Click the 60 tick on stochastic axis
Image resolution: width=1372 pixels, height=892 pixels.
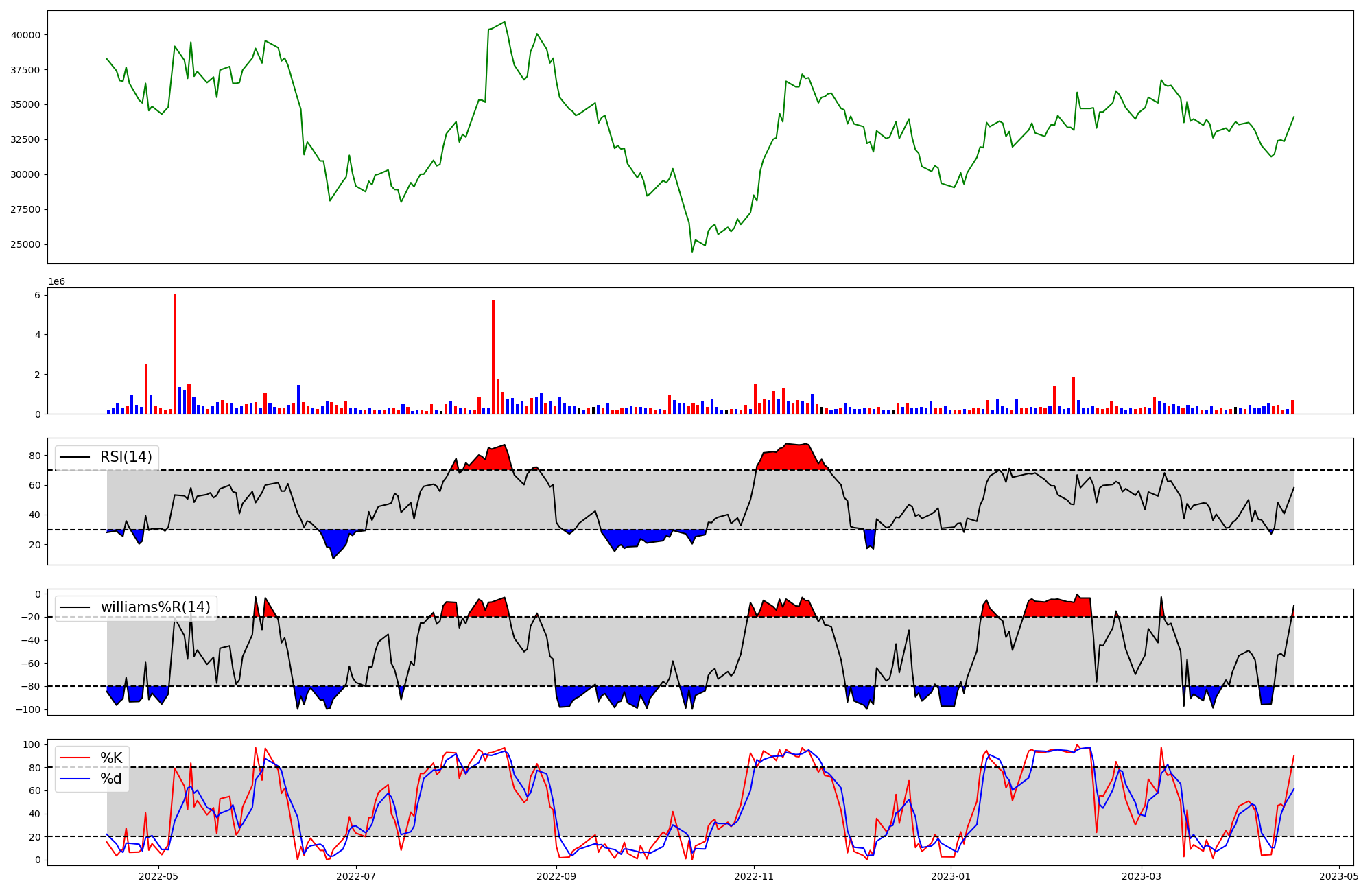(x=34, y=790)
